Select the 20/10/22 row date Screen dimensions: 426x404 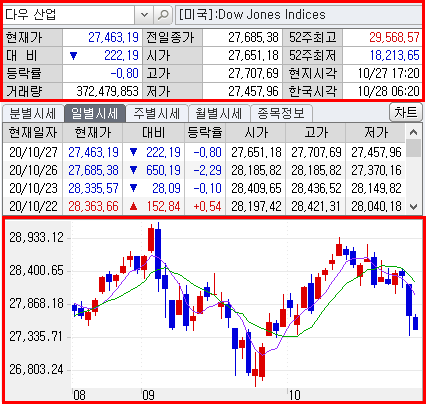point(33,206)
